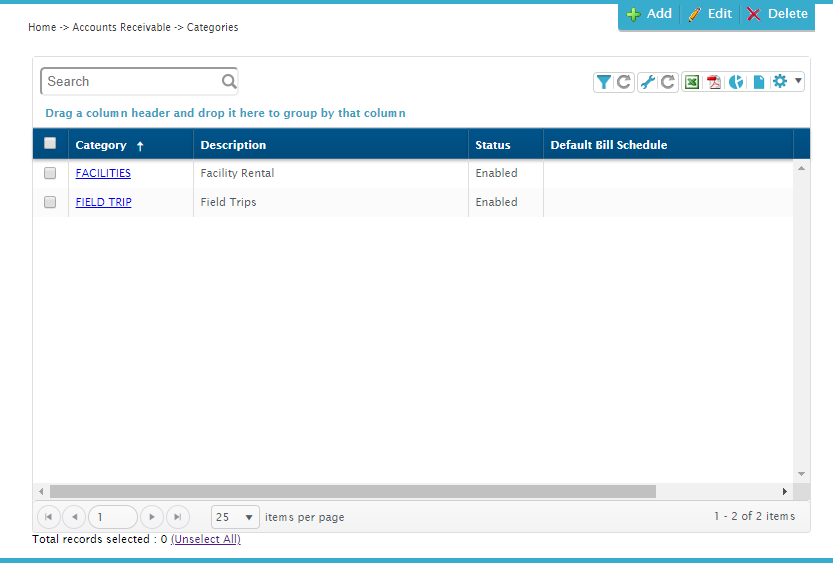Check the FIELD TRIP row checkbox
Image resolution: width=833 pixels, height=563 pixels.
pos(50,202)
